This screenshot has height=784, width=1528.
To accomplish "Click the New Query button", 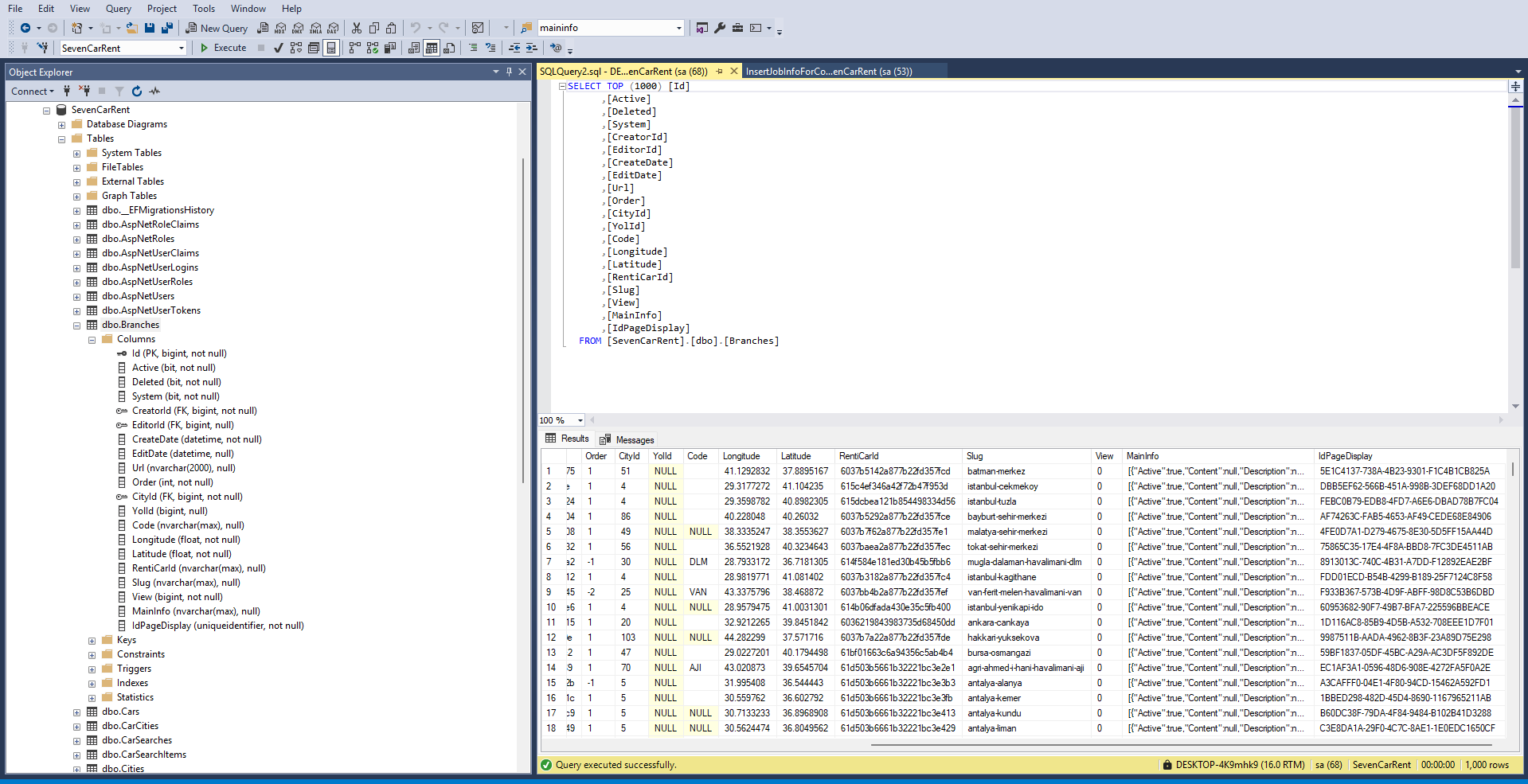I will tap(217, 28).
